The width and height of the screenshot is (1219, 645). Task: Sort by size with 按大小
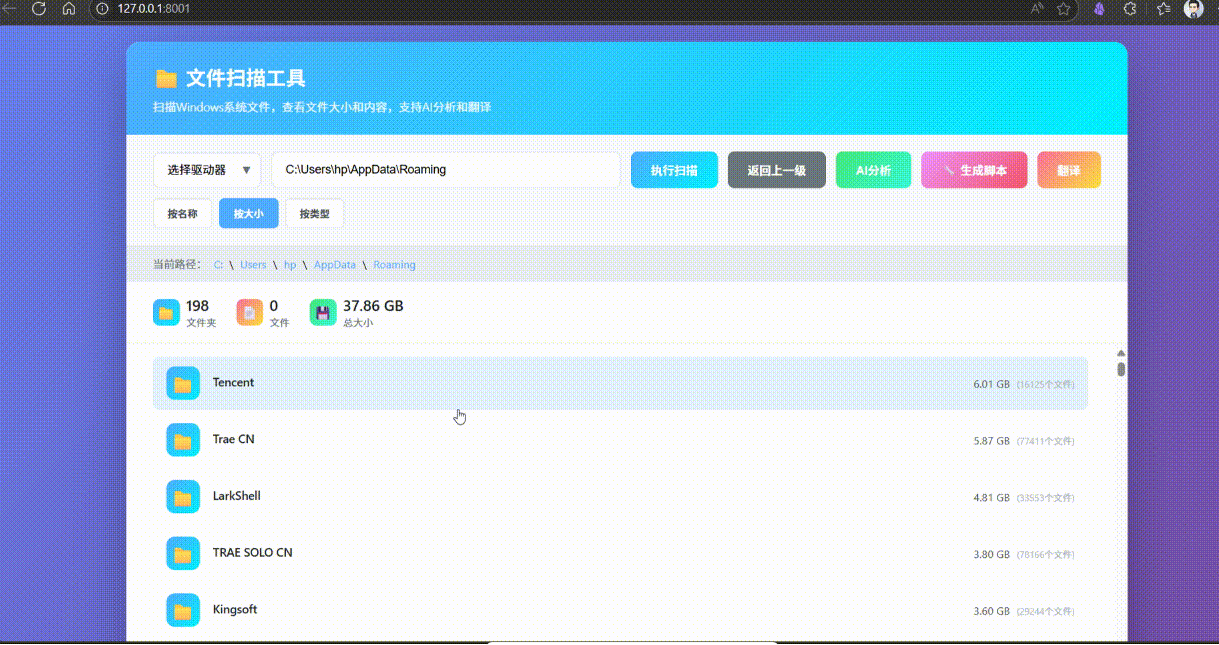tap(248, 213)
